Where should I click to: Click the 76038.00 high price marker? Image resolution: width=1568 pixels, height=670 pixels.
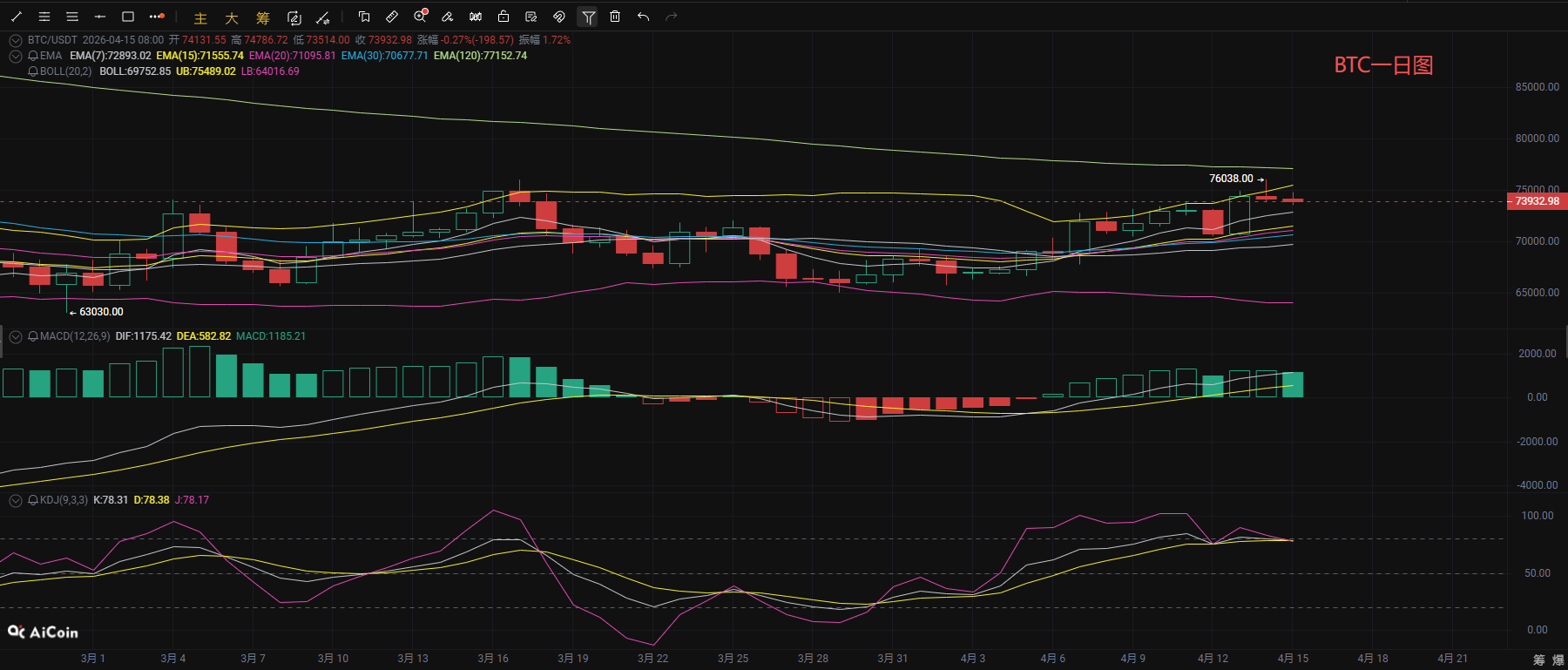tap(1231, 179)
